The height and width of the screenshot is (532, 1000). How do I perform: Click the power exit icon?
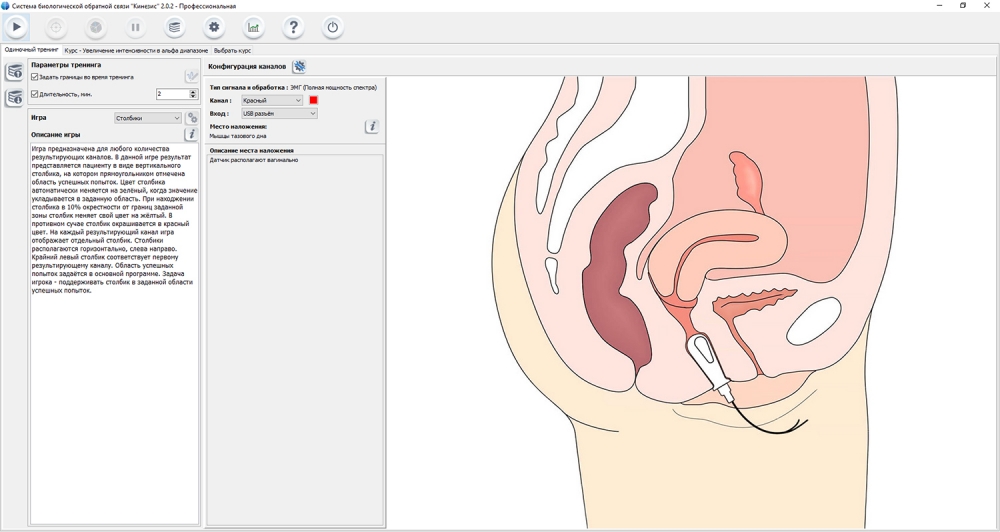pos(332,27)
